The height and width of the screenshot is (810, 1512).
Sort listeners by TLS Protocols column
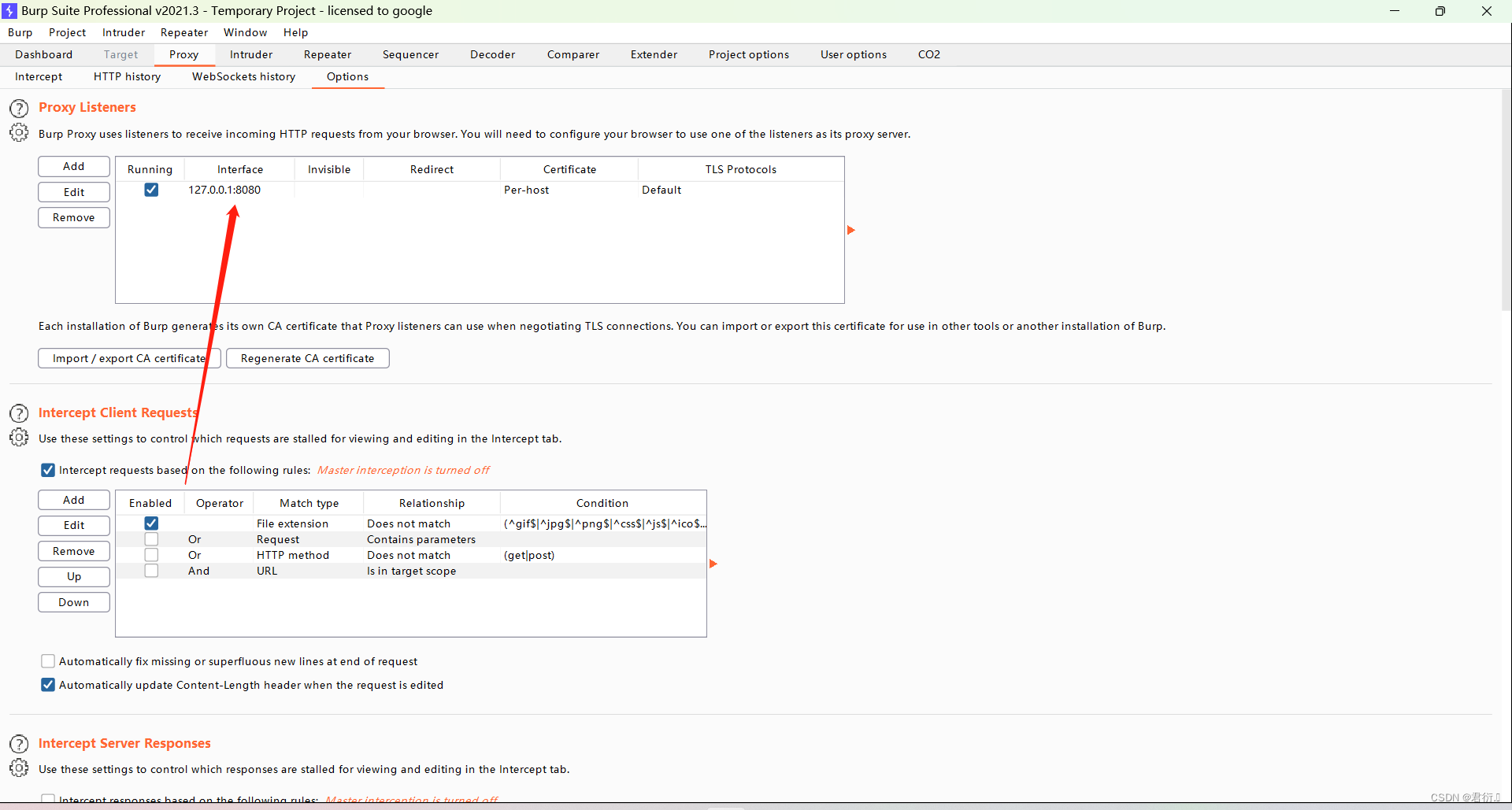[x=741, y=169]
